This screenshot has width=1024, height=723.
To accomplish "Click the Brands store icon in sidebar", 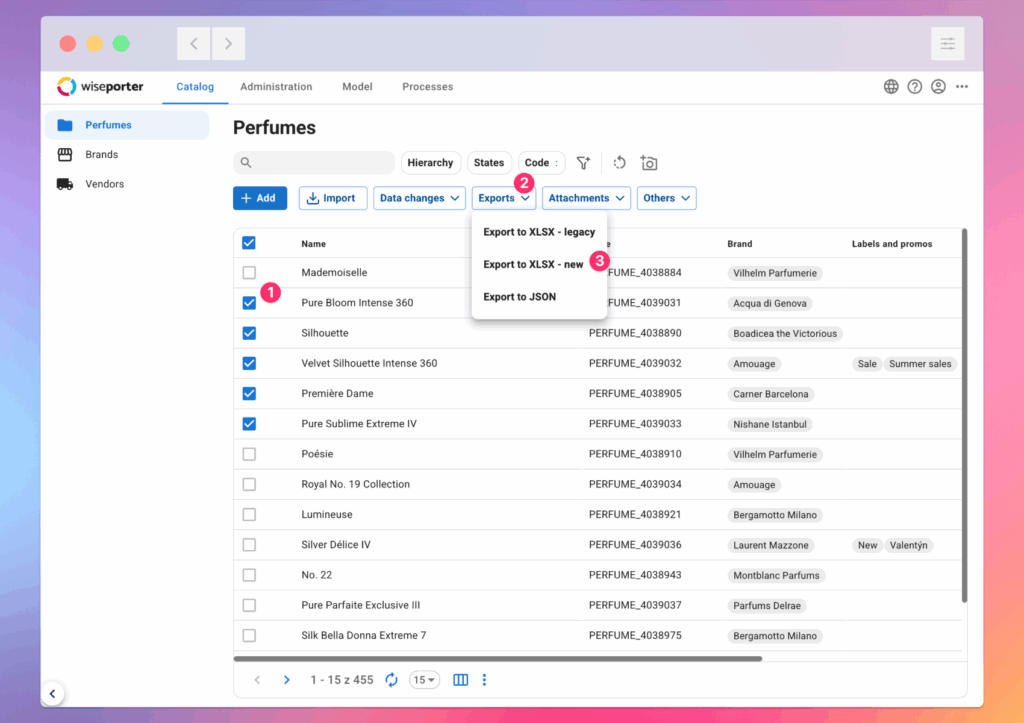I will coord(65,154).
